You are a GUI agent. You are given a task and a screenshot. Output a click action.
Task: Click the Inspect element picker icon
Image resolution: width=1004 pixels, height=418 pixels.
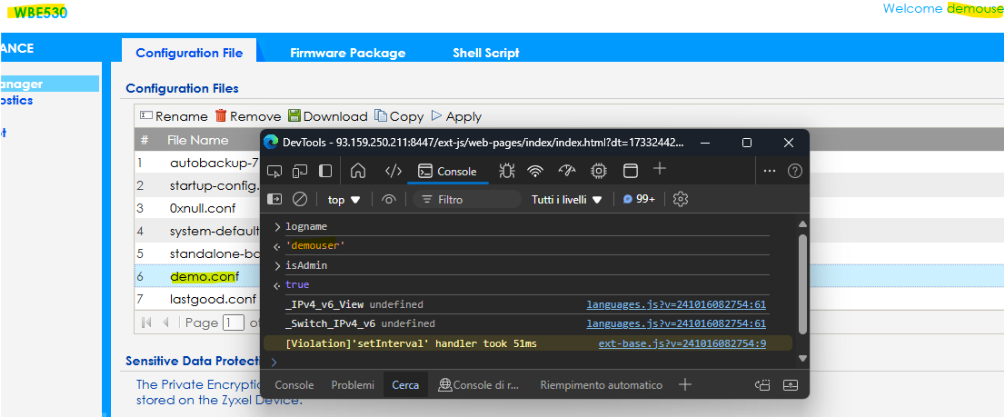click(275, 171)
